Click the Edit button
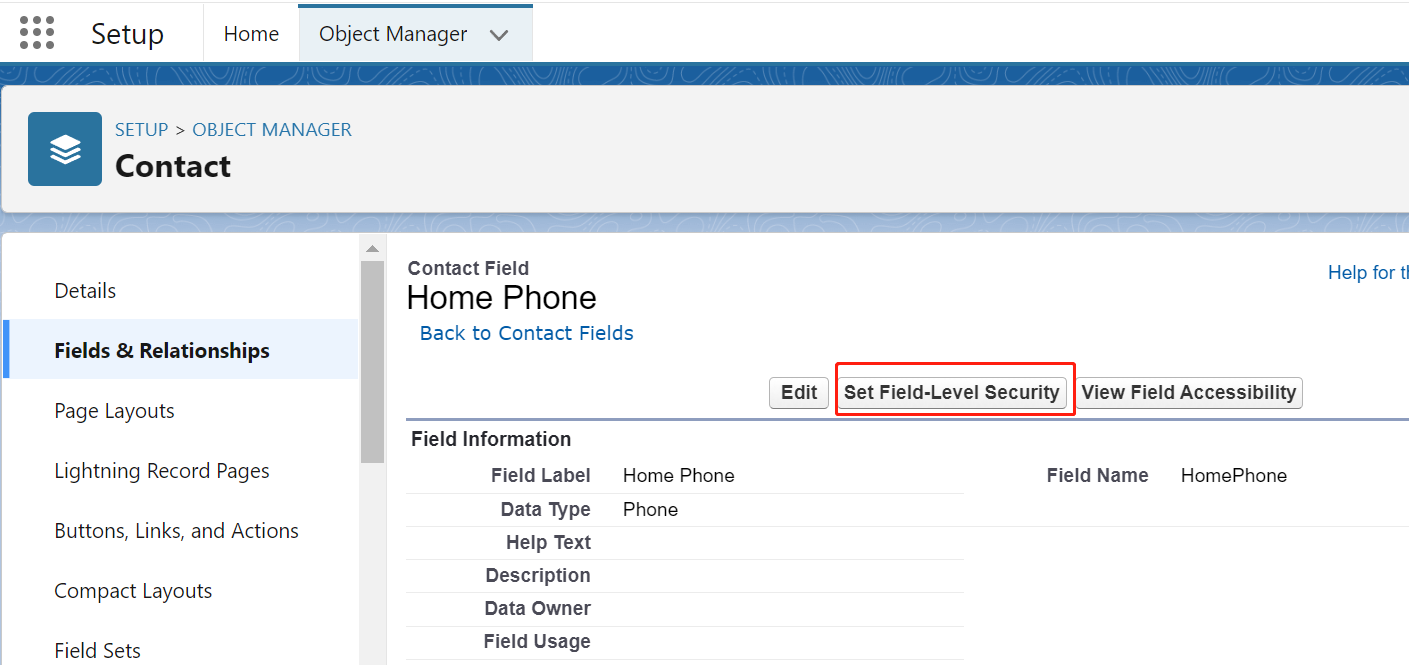The width and height of the screenshot is (1409, 665). point(799,392)
